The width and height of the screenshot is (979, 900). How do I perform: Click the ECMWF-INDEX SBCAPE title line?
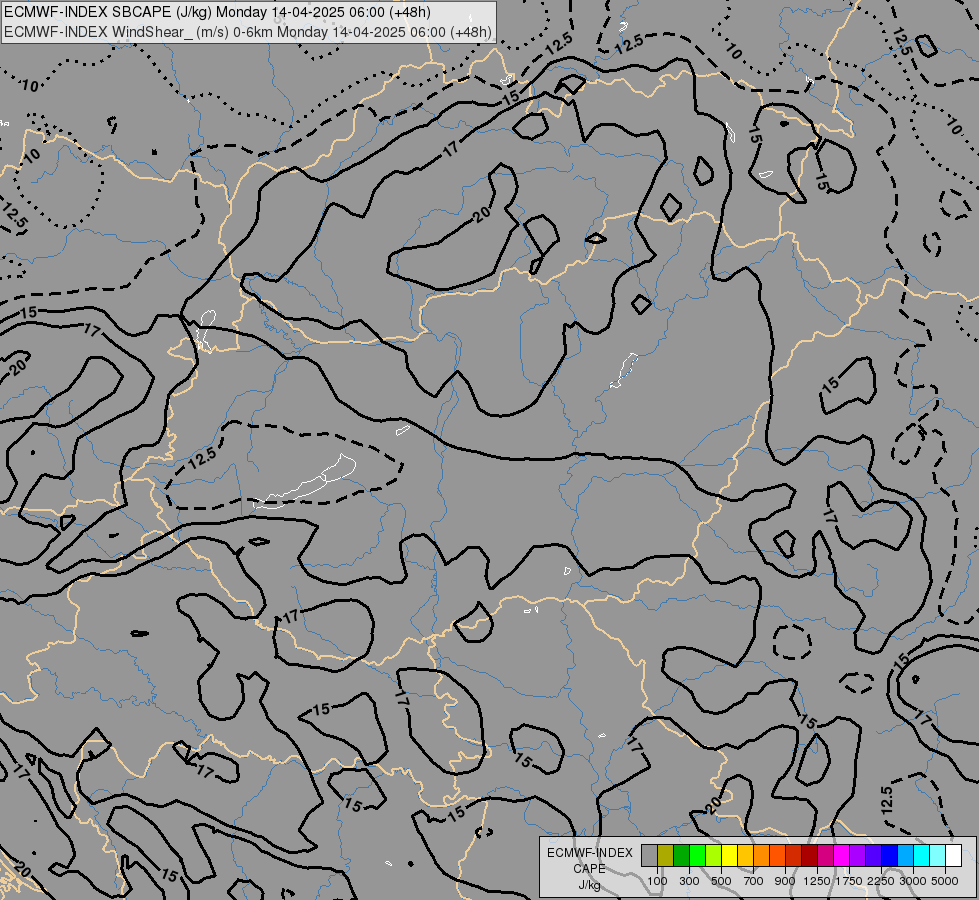point(217,12)
